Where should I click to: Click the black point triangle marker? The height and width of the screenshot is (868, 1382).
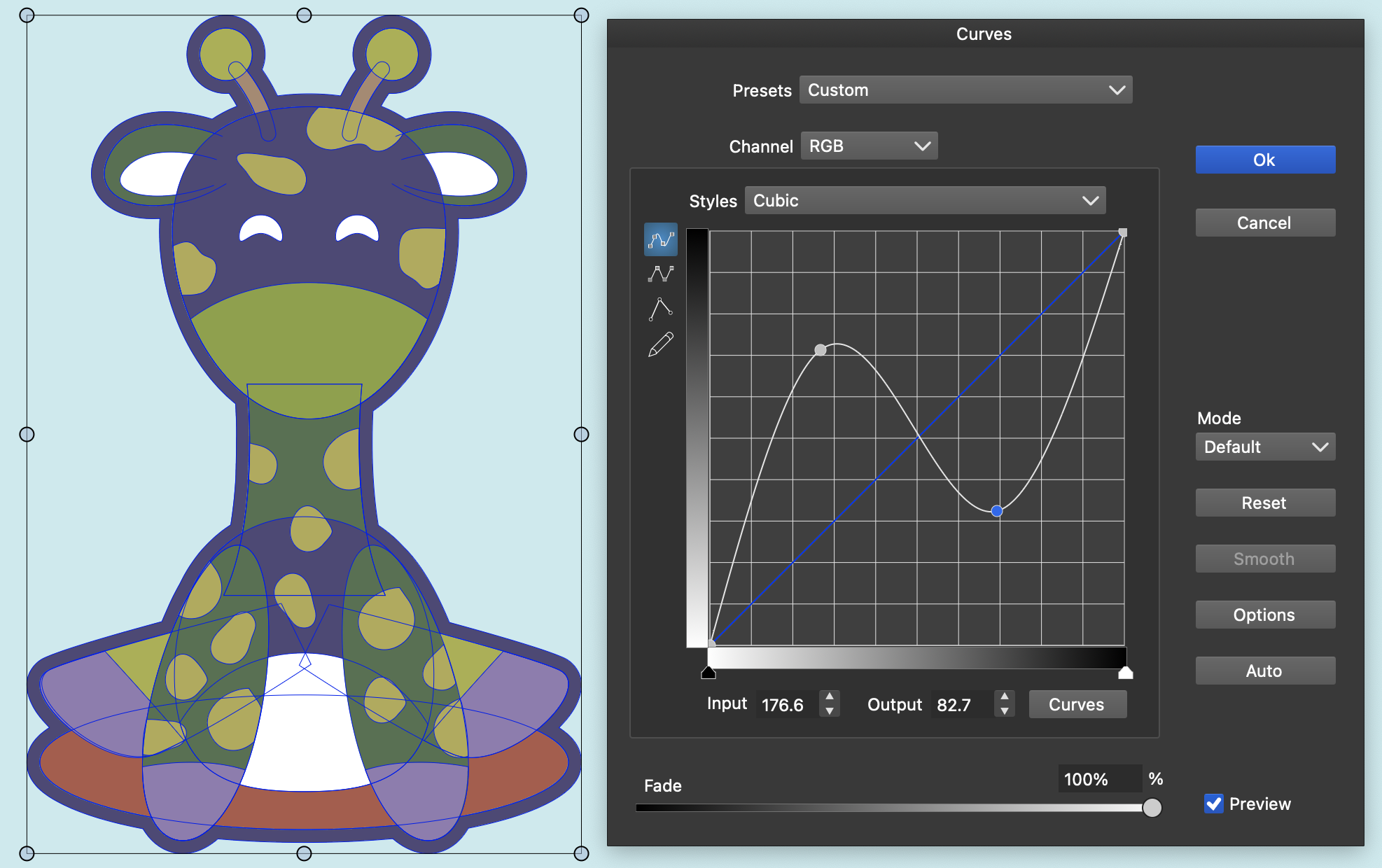(x=709, y=673)
